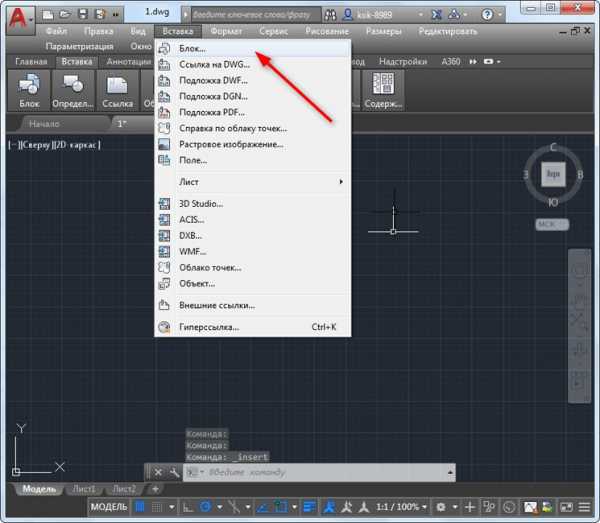Toggle ortho mode in status bar
The width and height of the screenshot is (600, 523).
(x=188, y=507)
